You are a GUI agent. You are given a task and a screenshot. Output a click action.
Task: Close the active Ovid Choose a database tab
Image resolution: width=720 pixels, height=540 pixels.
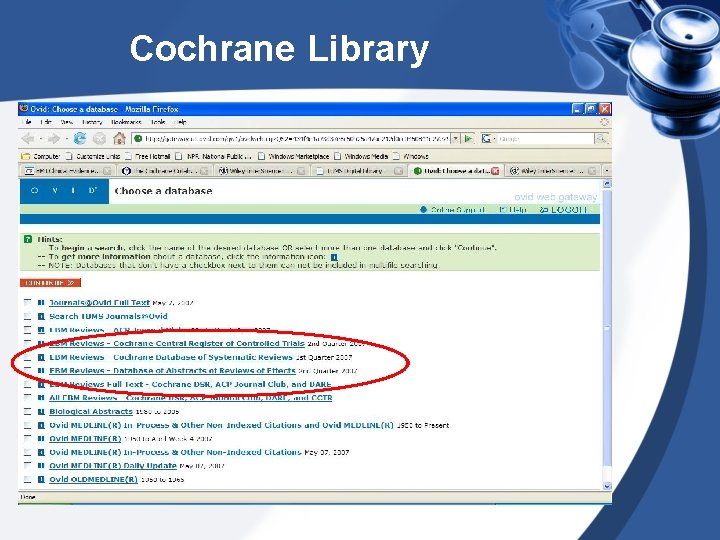[495, 171]
